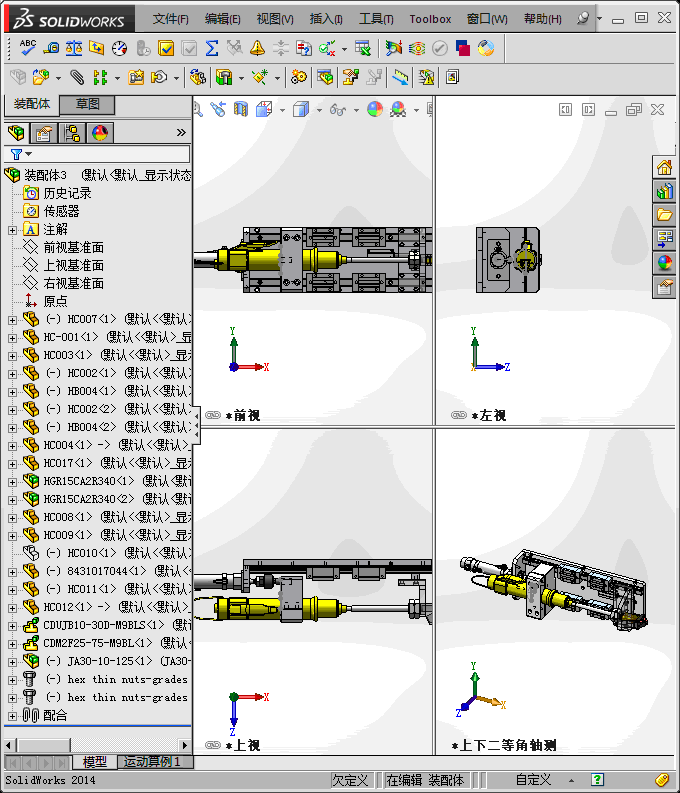Launch the Design Table Excel icon
Image resolution: width=680 pixels, height=793 pixels.
[x=362, y=48]
